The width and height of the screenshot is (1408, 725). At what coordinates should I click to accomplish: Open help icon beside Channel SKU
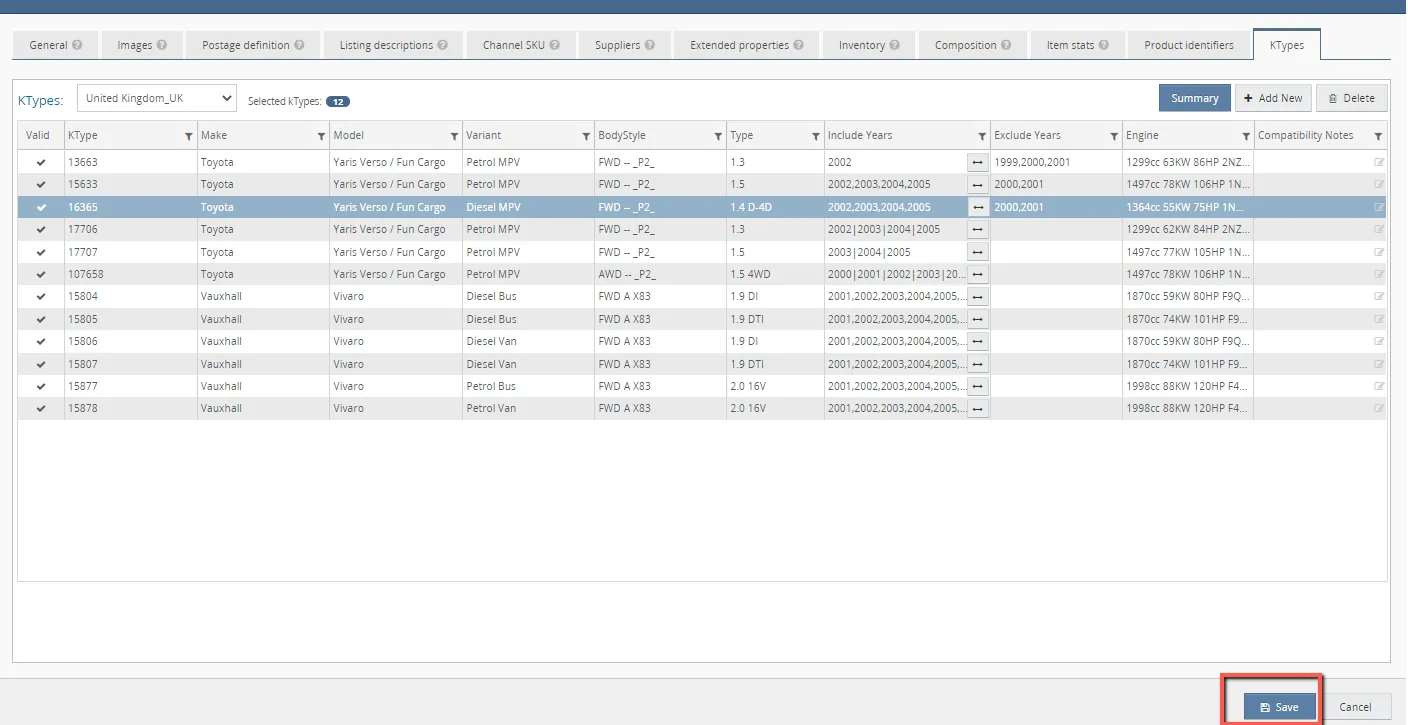click(555, 45)
